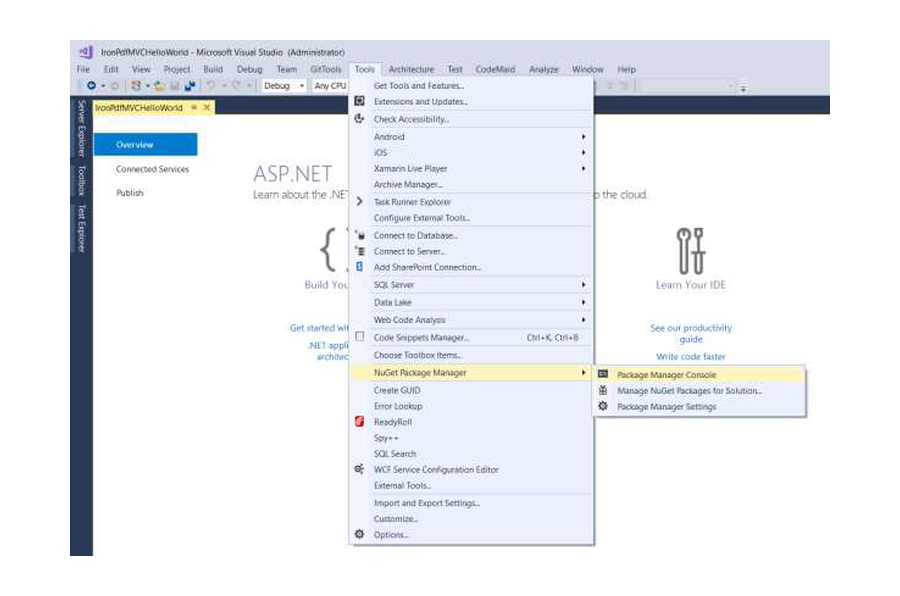The width and height of the screenshot is (900, 596).
Task: Select the Overview page button
Action: (x=145, y=144)
